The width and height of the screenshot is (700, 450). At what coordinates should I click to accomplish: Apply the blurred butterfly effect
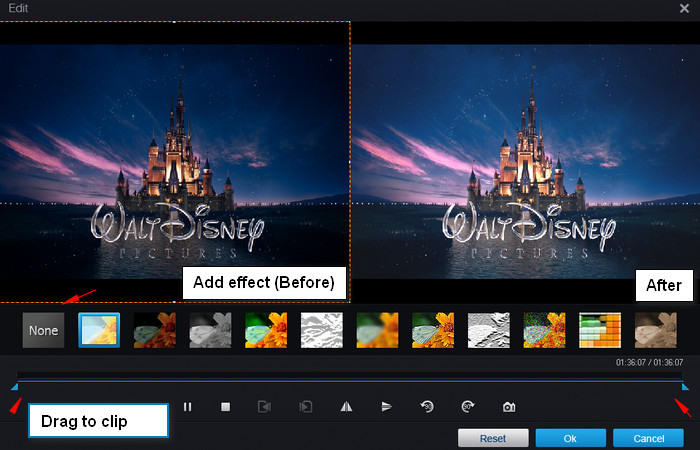377,330
